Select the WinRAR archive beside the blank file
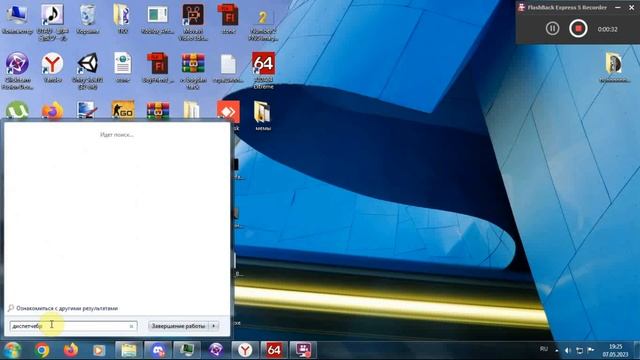The image size is (640, 360). (193, 71)
